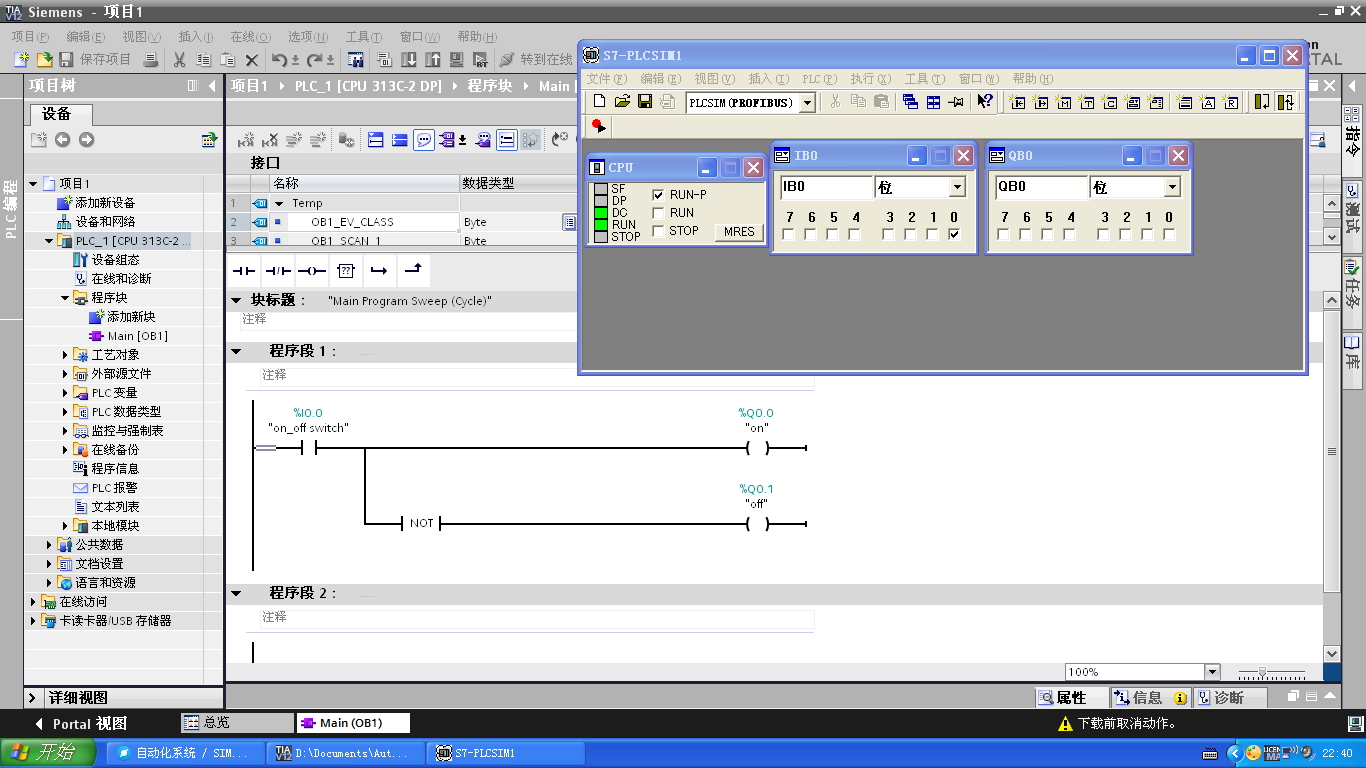
Task: Click the MRES button in CPU window
Action: coord(739,232)
